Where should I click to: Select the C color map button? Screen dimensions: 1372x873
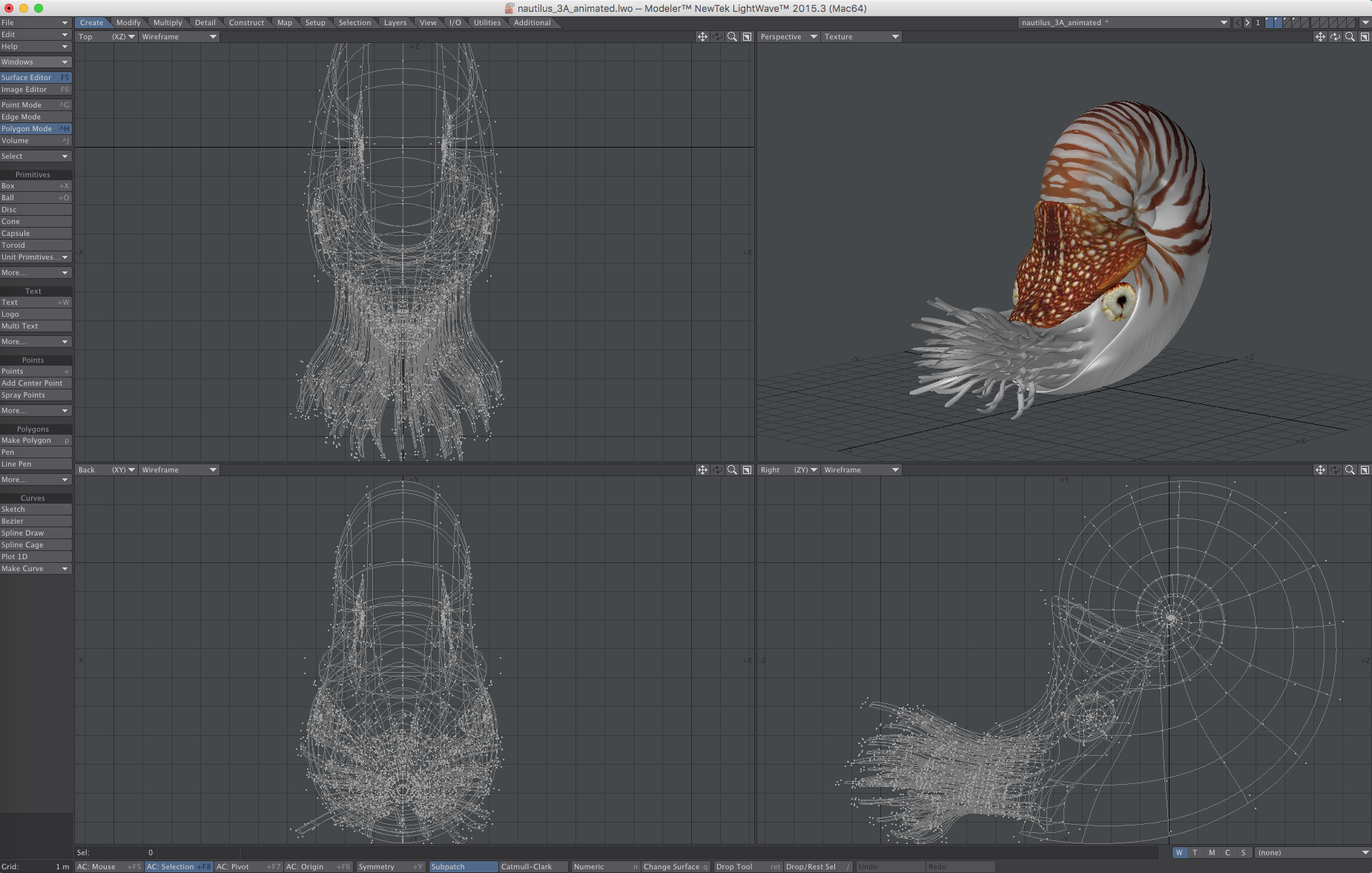pos(1227,852)
